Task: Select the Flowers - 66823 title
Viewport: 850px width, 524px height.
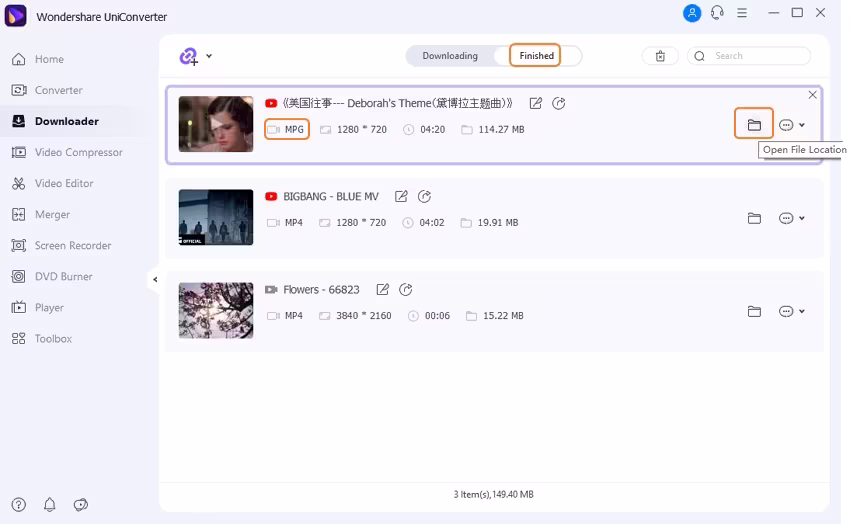Action: pyautogui.click(x=321, y=290)
